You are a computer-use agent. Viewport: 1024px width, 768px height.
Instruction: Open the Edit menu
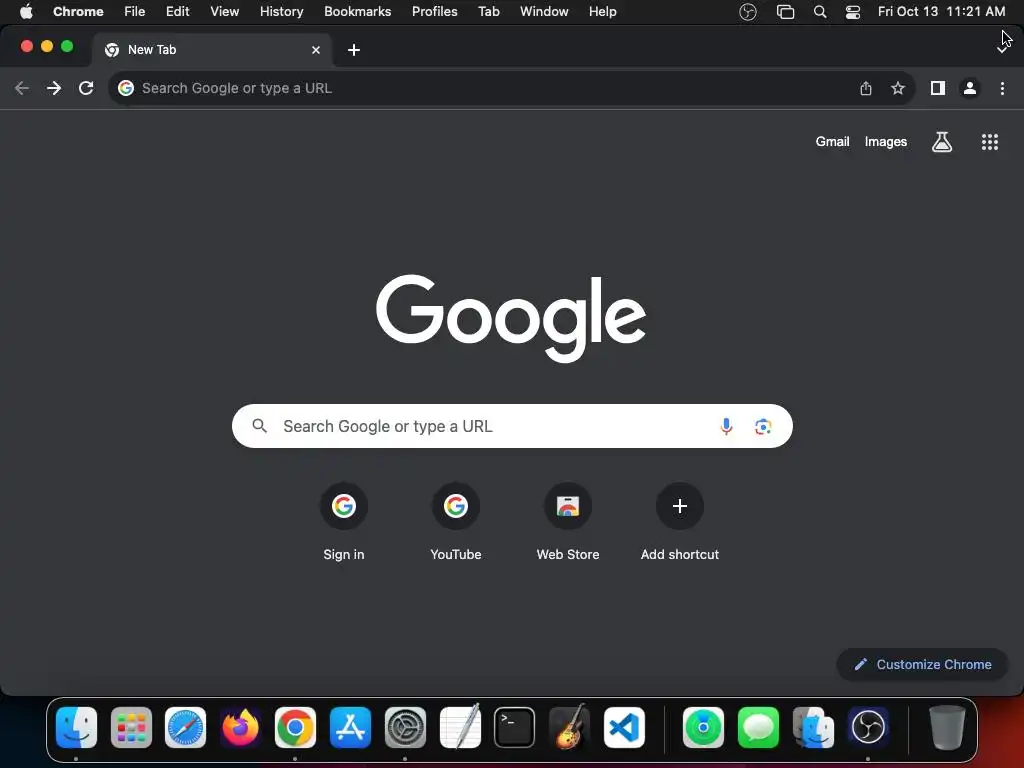(178, 12)
